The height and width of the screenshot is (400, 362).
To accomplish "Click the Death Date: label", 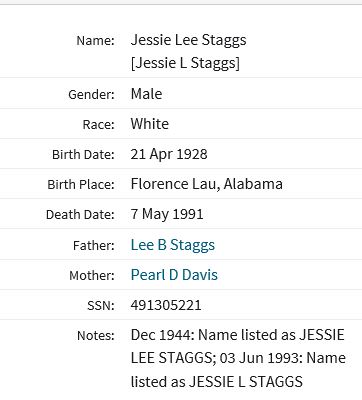I will [80, 215].
